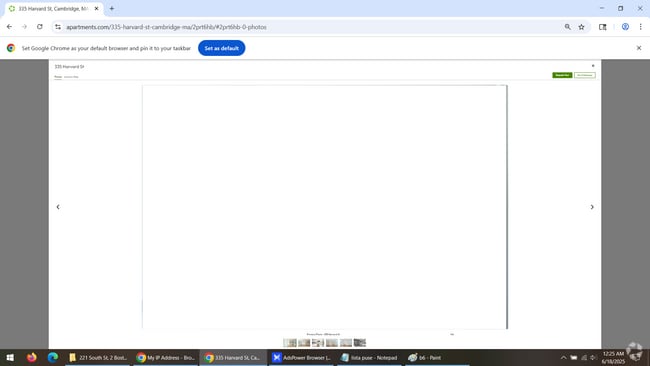Open the Chrome three-dot menu

pos(640,27)
